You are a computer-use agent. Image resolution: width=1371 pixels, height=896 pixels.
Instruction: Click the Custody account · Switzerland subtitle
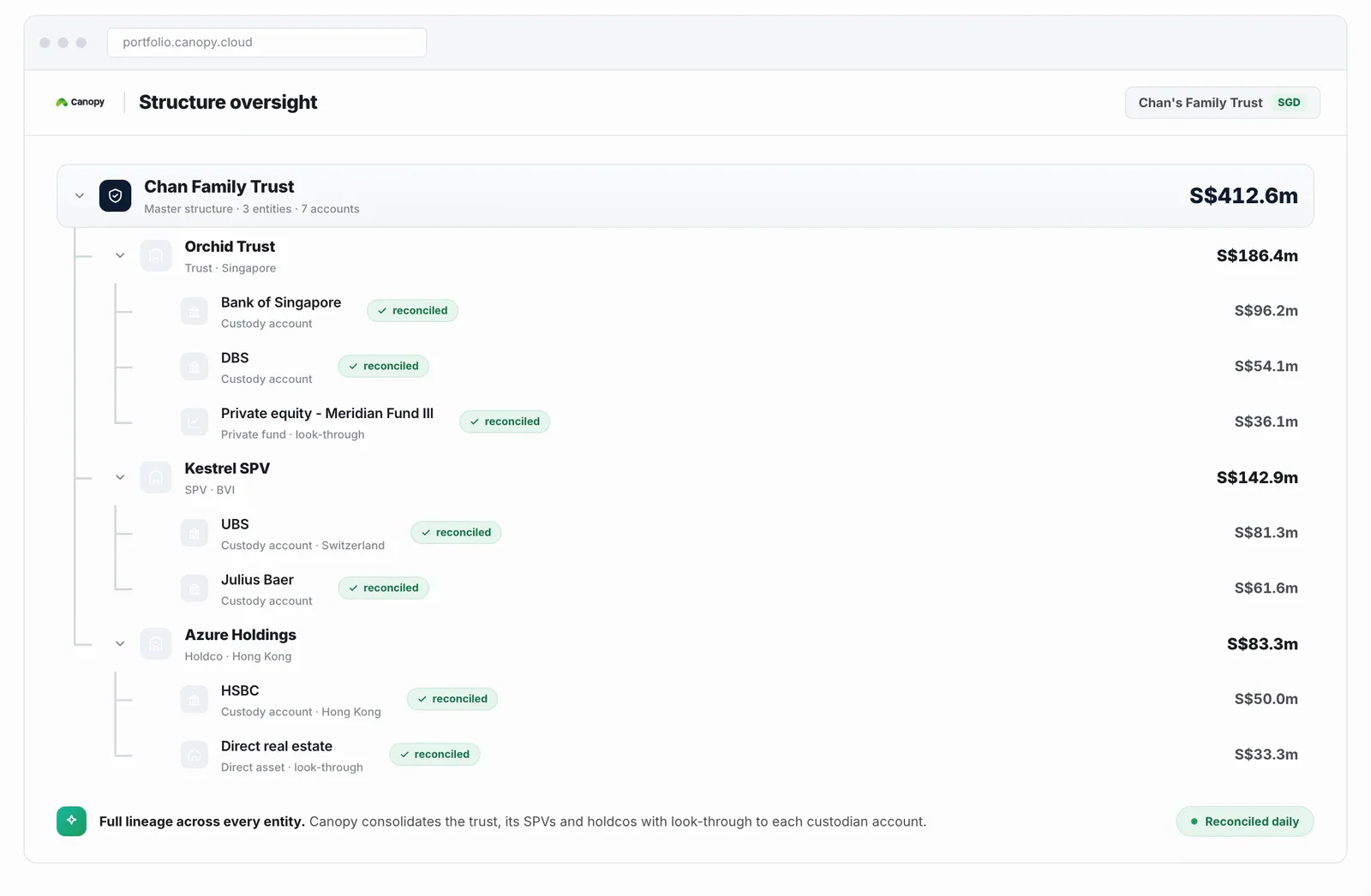click(302, 546)
